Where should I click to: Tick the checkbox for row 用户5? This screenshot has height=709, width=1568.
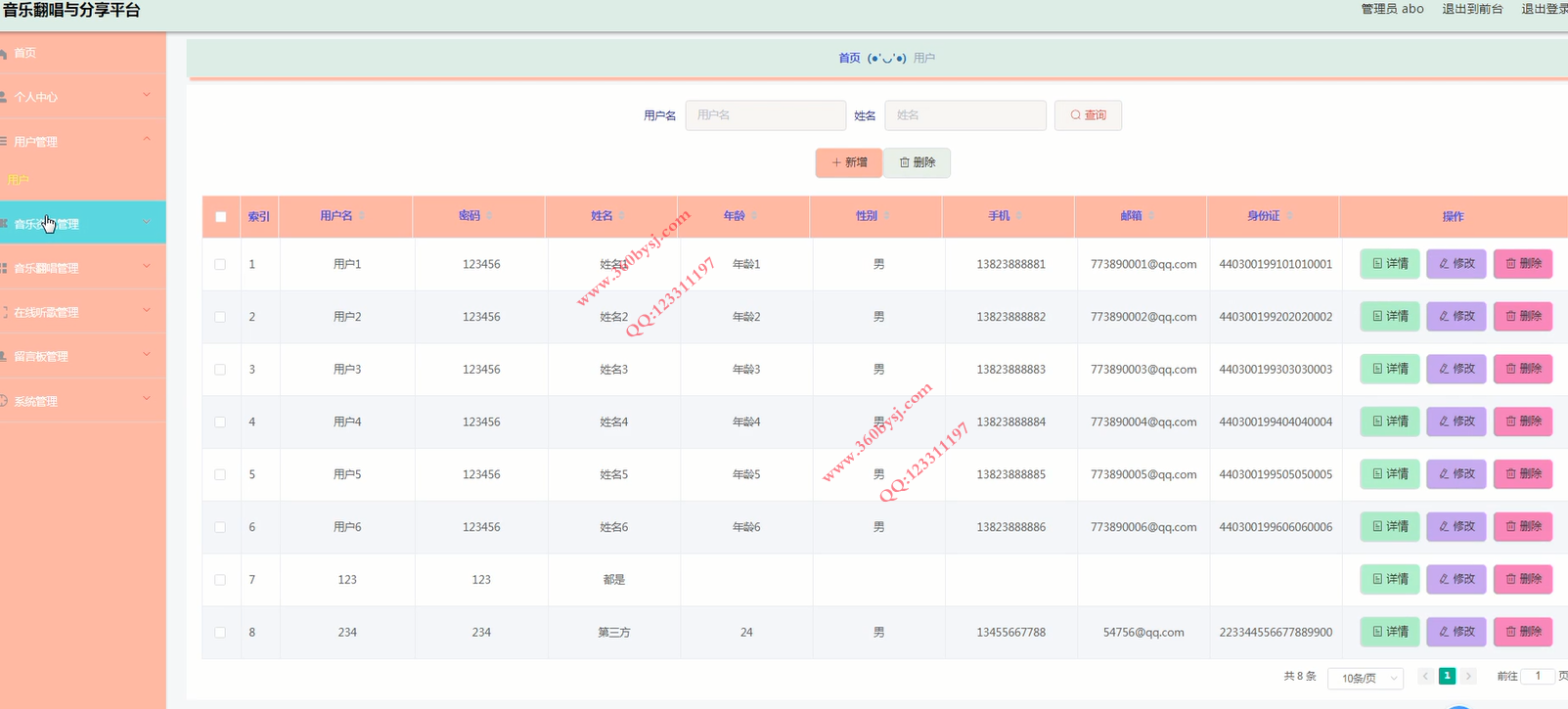pyautogui.click(x=220, y=474)
